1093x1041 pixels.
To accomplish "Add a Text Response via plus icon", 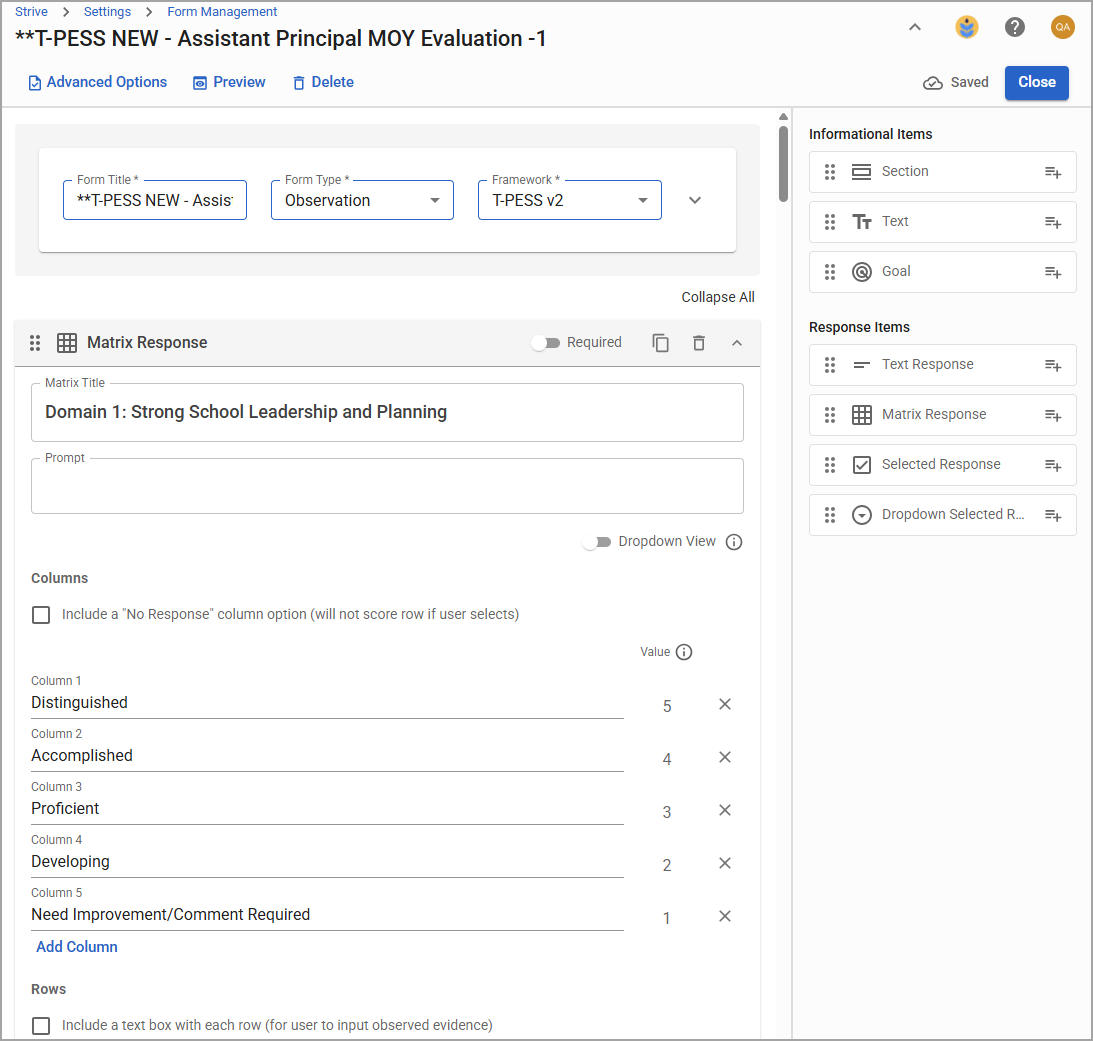I will (1053, 365).
